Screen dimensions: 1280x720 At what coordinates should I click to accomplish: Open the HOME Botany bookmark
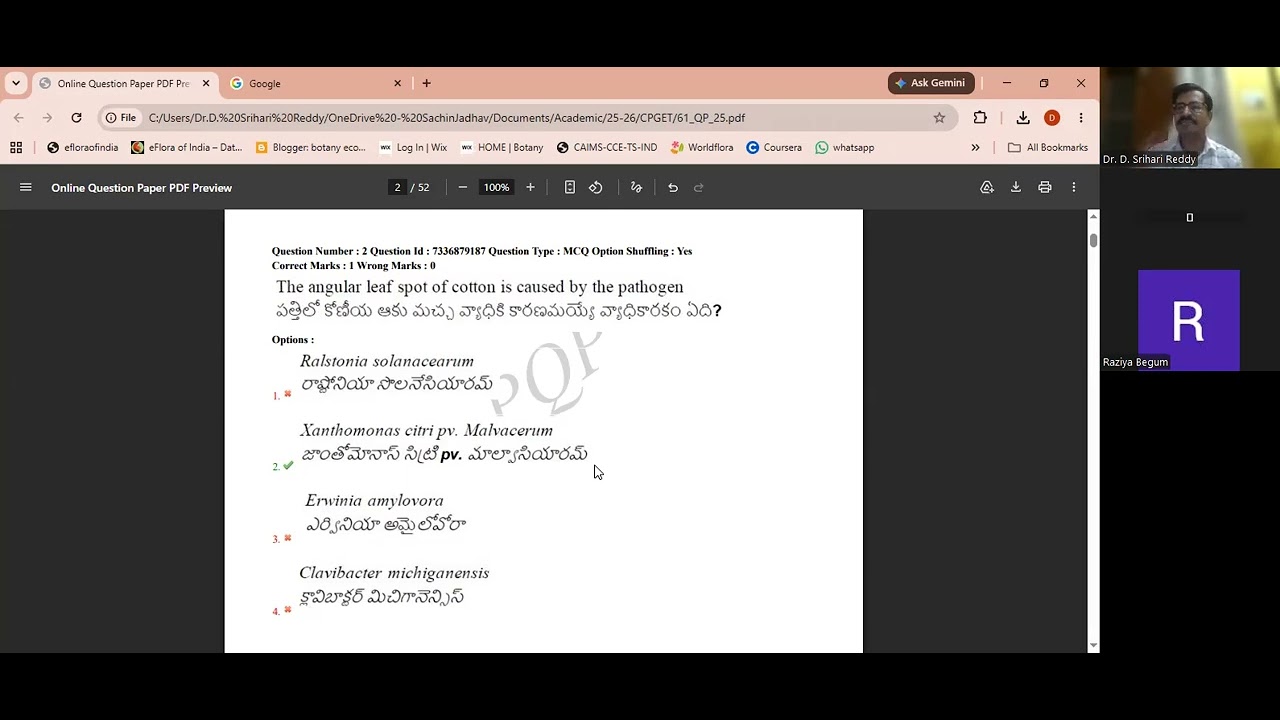click(x=502, y=147)
